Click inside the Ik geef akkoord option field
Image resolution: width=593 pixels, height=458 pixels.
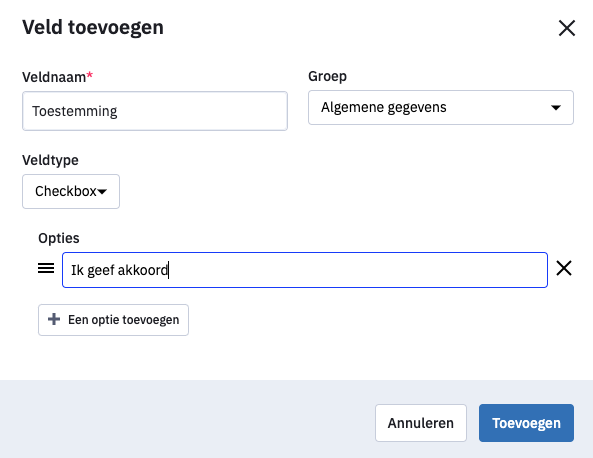[305, 270]
